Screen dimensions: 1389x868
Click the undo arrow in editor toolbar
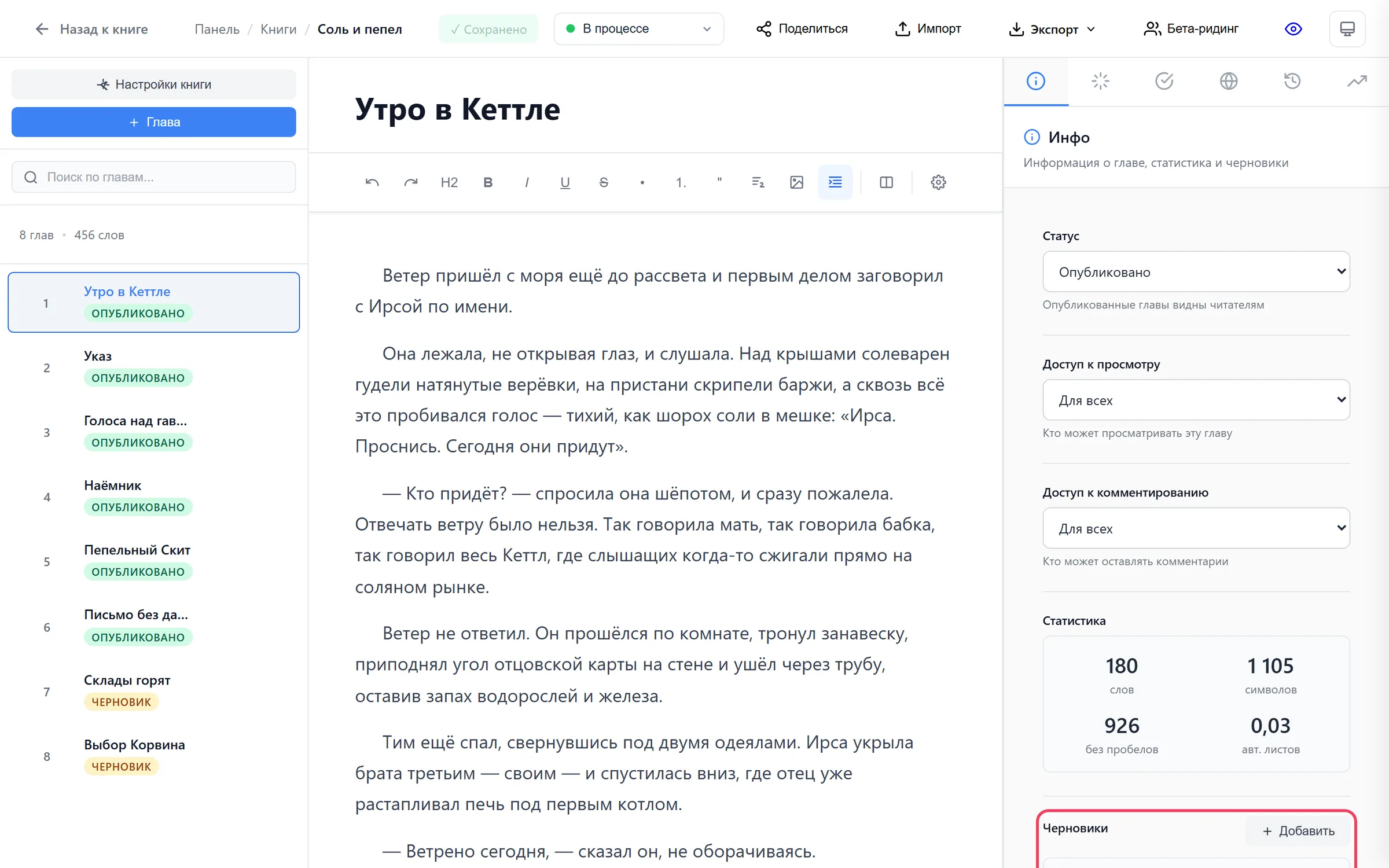pyautogui.click(x=372, y=182)
